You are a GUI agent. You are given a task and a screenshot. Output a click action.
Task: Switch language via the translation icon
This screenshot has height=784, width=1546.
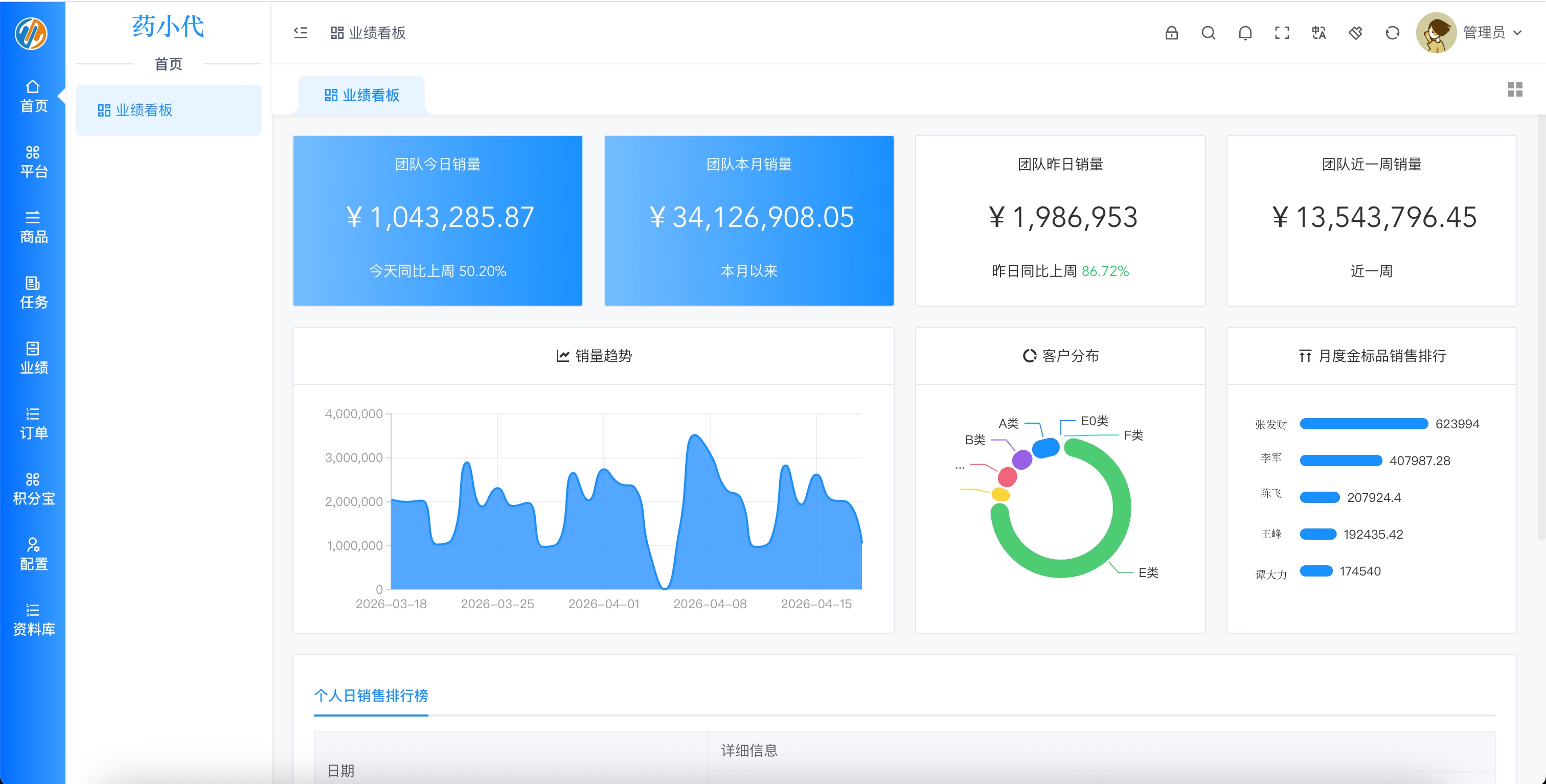coord(1318,33)
